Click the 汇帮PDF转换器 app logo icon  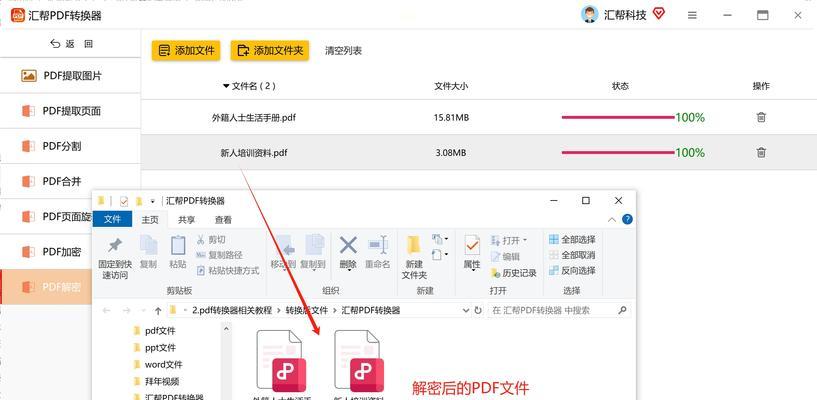18,16
